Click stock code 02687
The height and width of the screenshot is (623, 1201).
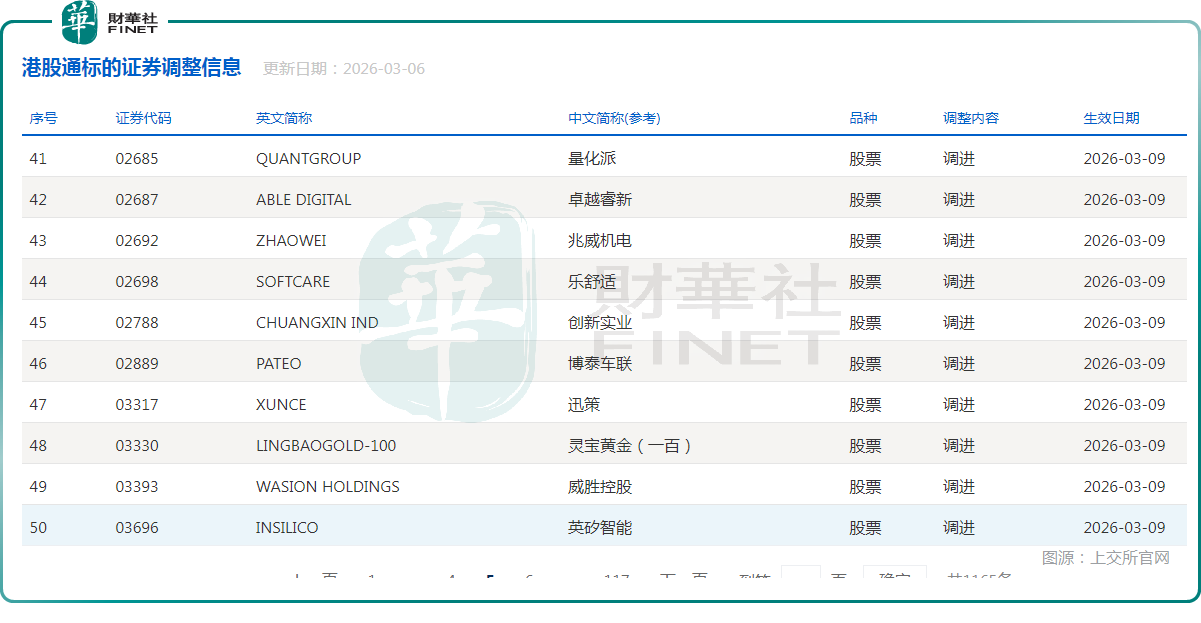coord(137,200)
